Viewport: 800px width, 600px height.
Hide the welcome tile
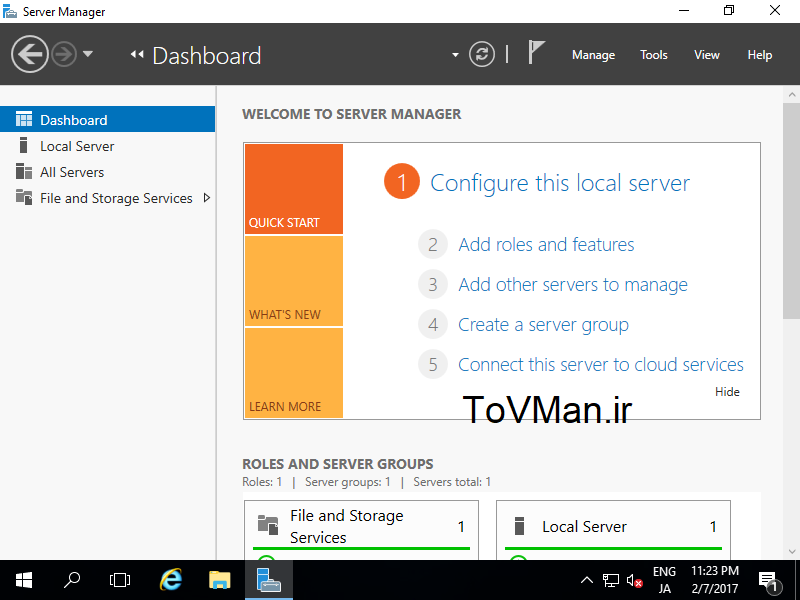[727, 392]
